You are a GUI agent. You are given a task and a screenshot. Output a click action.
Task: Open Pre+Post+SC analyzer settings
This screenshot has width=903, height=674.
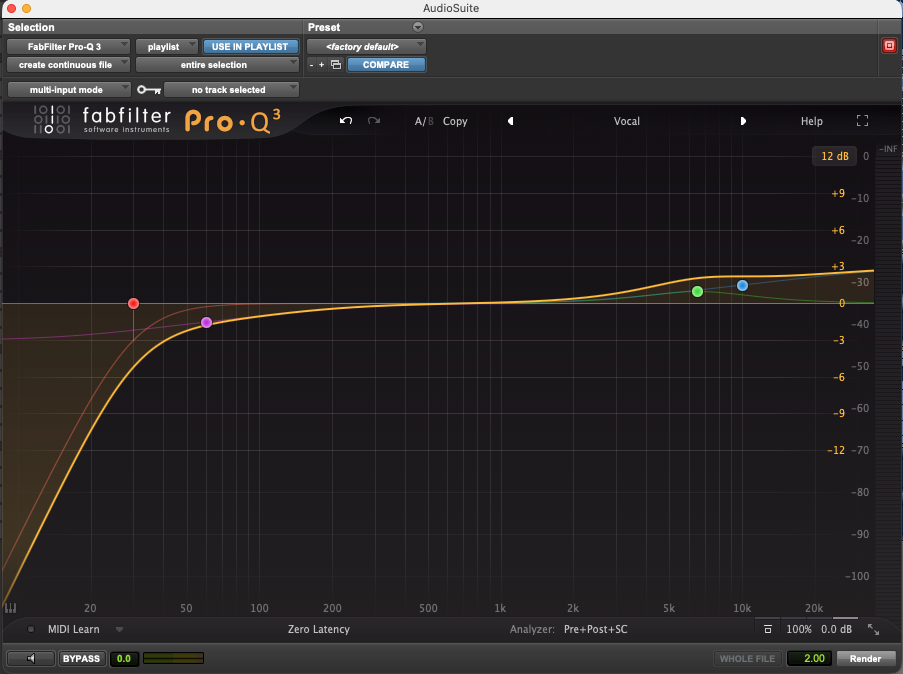[x=595, y=629]
